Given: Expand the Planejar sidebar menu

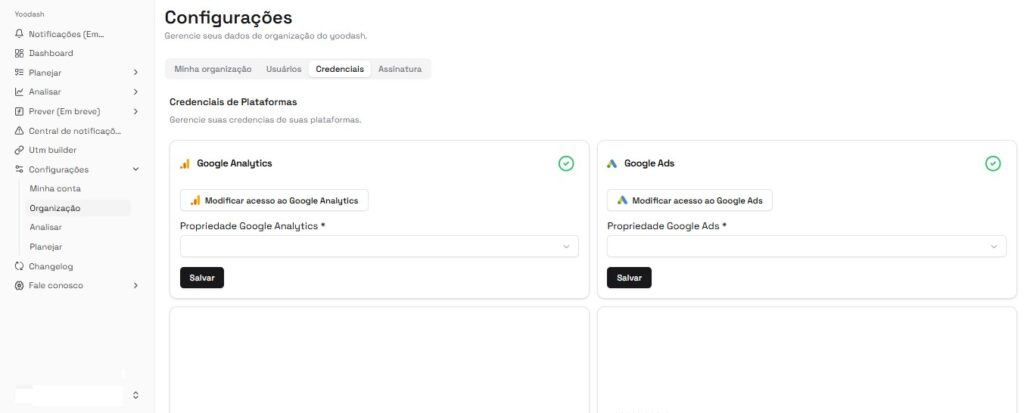Looking at the screenshot, I should click(135, 73).
